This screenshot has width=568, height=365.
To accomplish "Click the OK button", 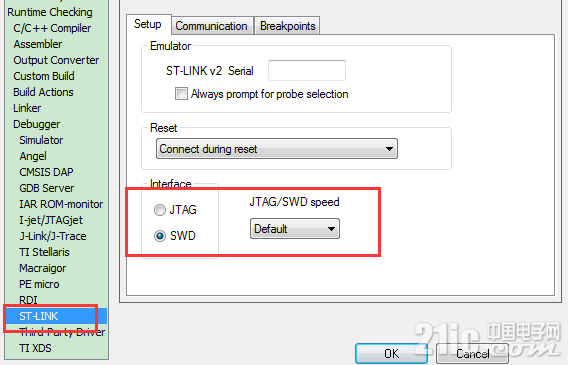I will (391, 353).
